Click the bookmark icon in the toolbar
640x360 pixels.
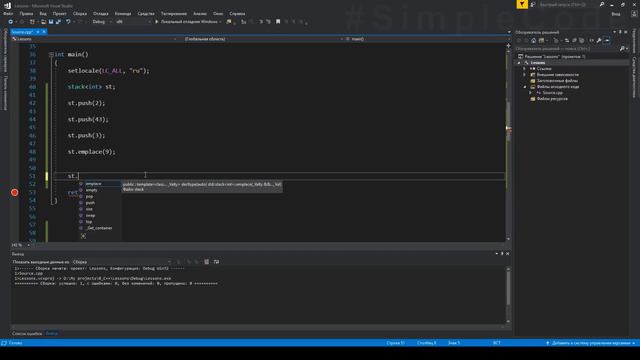(x=278, y=22)
